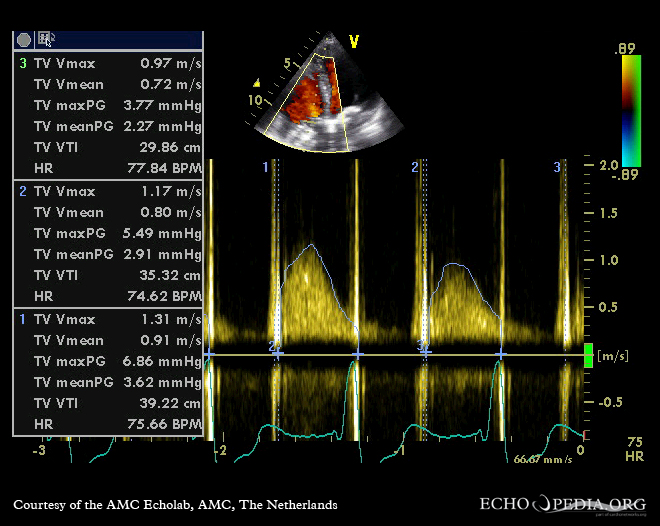Click the HR 77.84 BPM row
Viewport: 660px width, 526px height.
(x=108, y=169)
